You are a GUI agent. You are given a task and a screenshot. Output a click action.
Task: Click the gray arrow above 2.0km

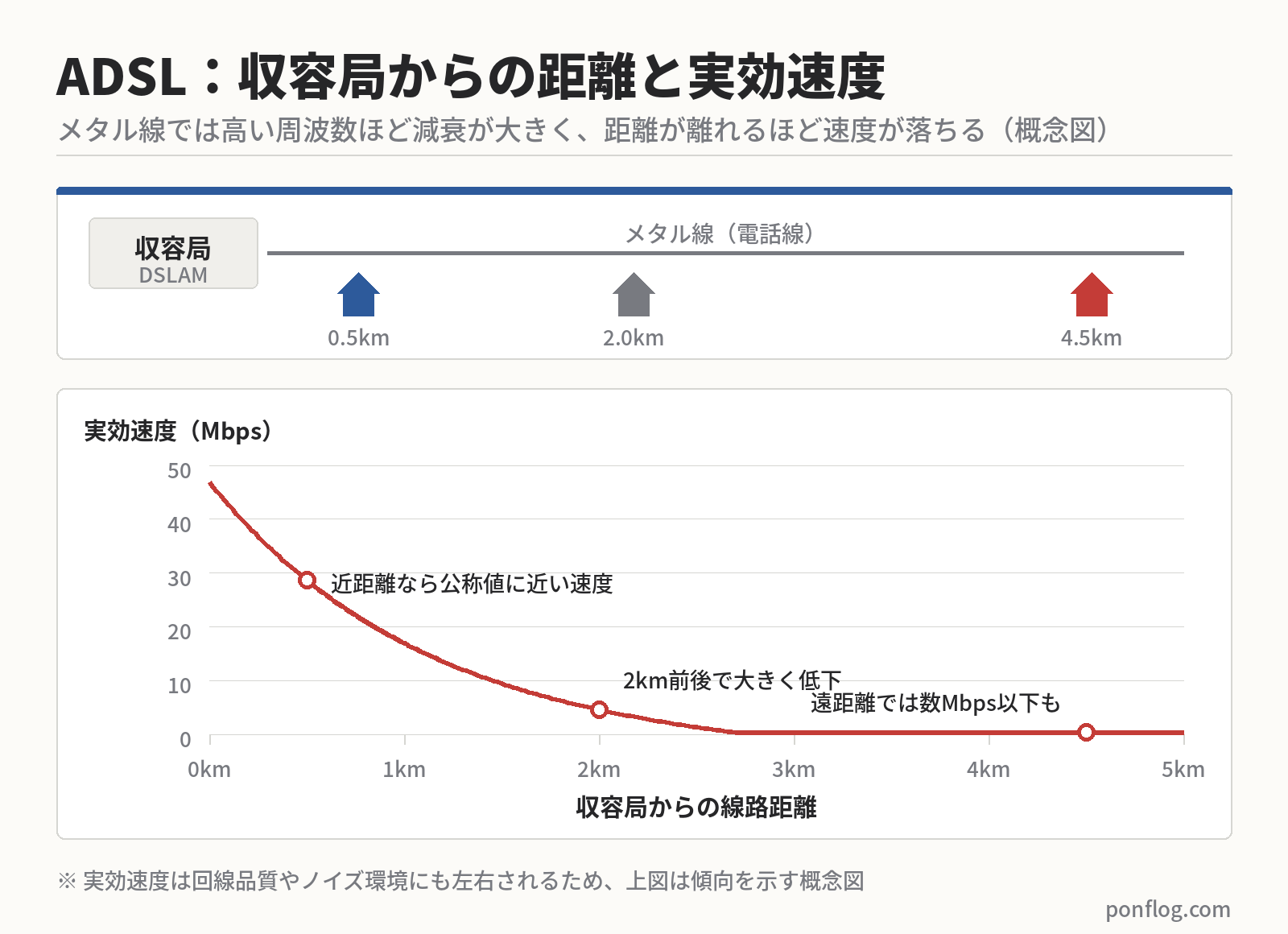click(634, 295)
